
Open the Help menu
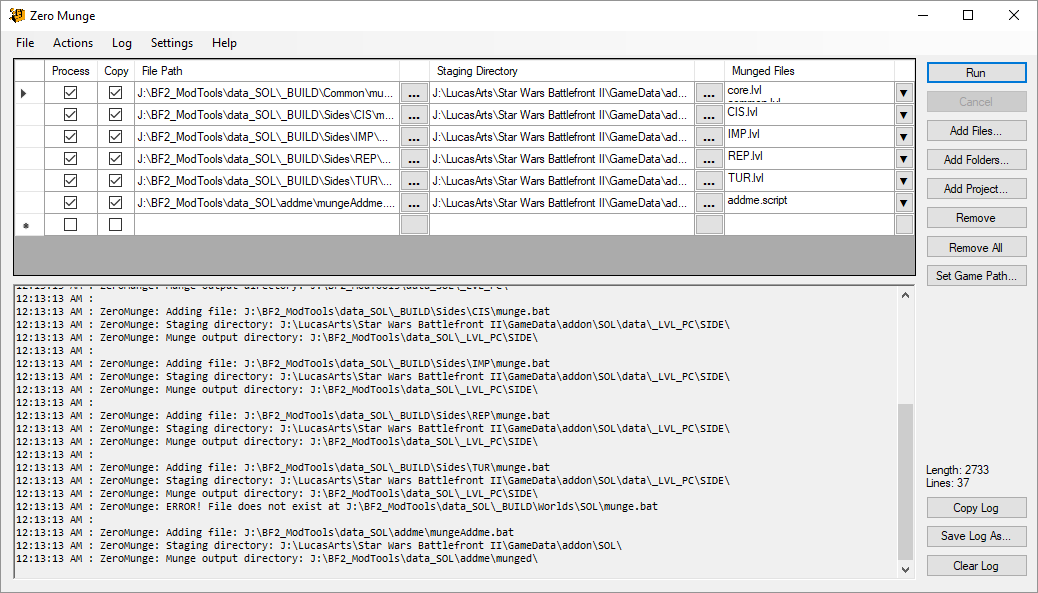tap(224, 43)
